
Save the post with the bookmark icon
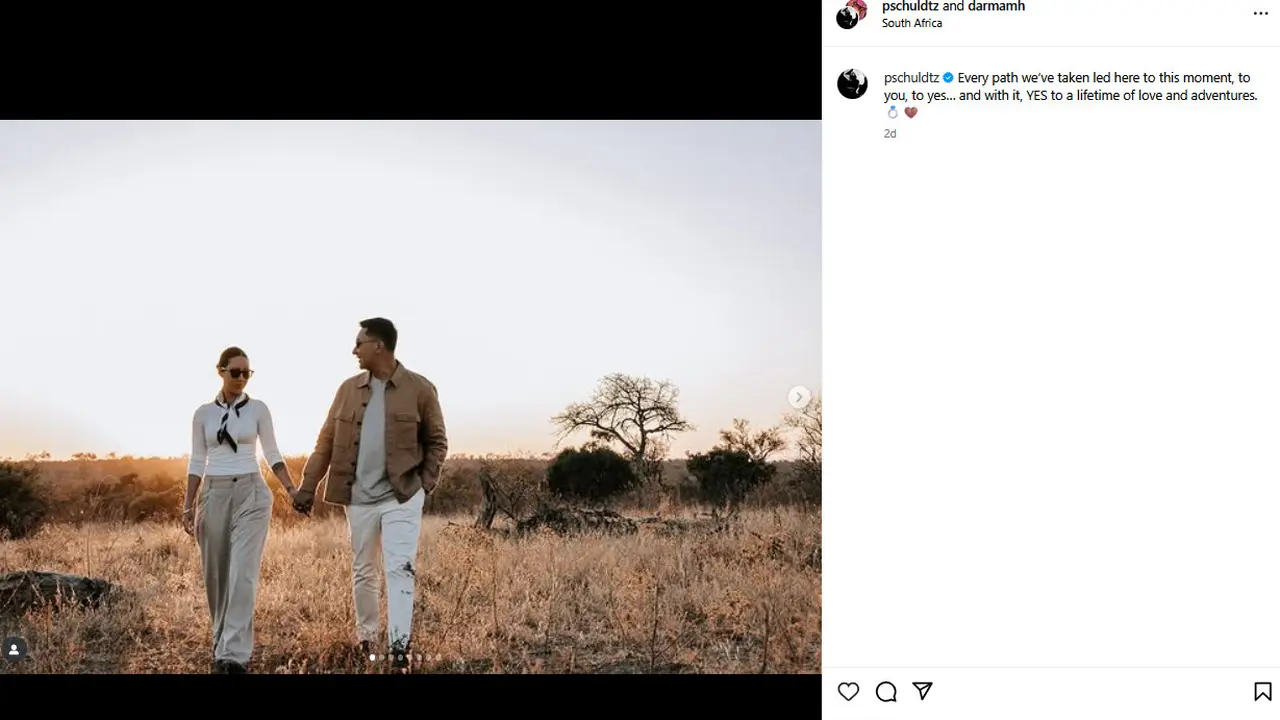tap(1262, 691)
